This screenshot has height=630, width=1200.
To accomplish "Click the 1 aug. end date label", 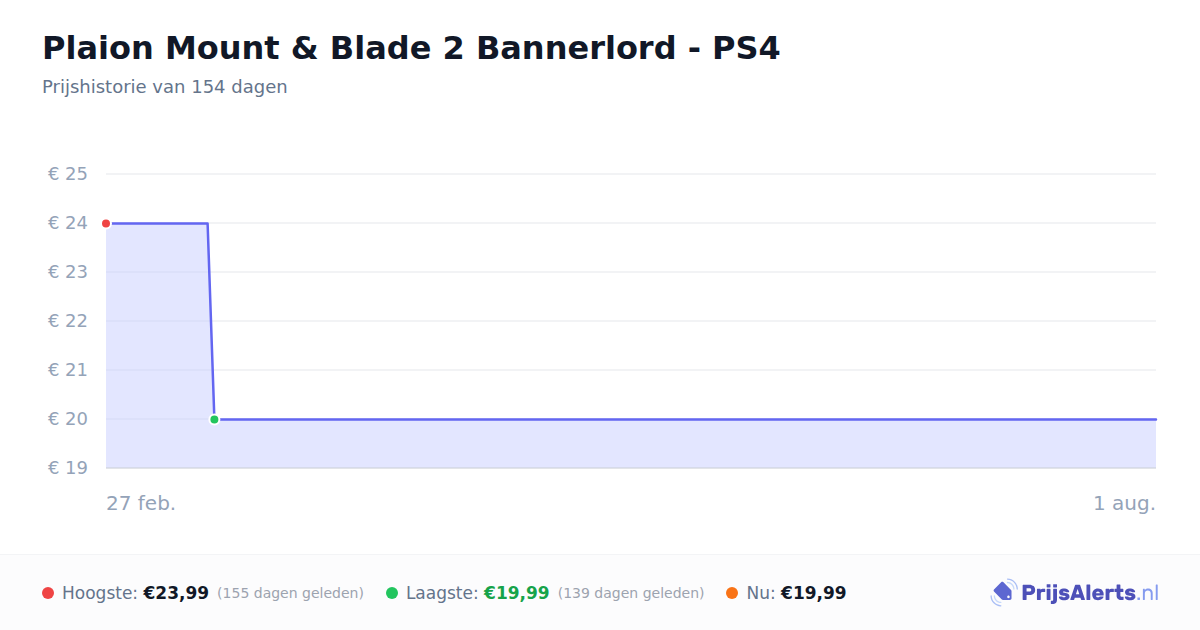I will click(x=1124, y=503).
